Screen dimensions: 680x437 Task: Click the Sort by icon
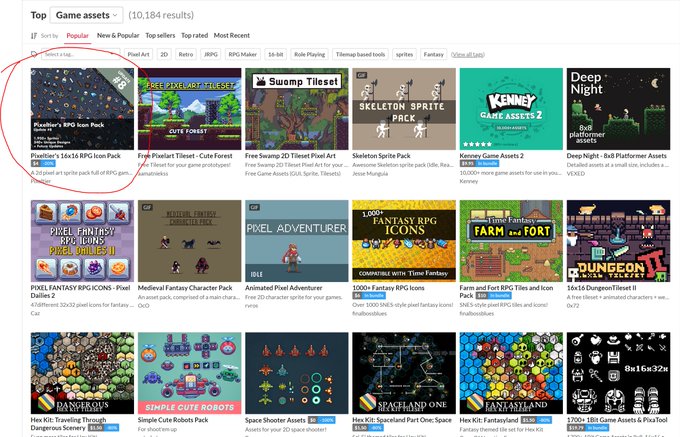point(34,36)
